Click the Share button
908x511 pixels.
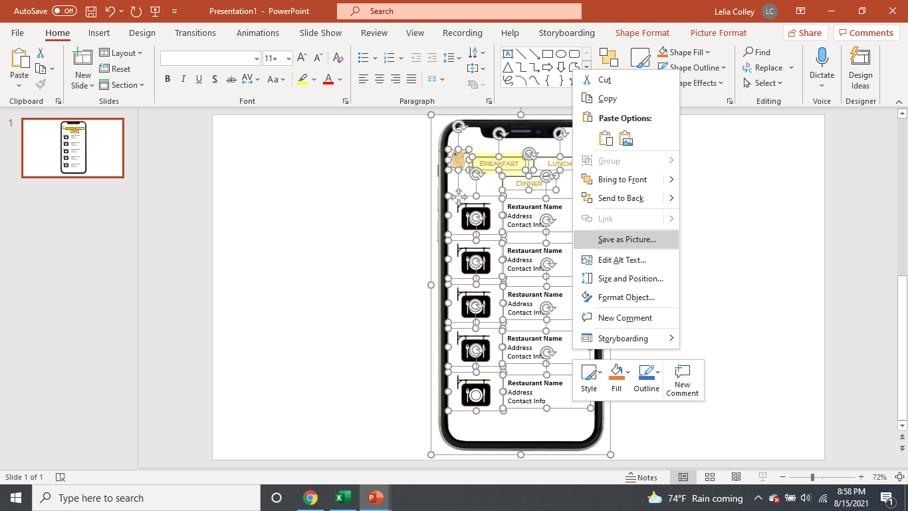pos(805,33)
